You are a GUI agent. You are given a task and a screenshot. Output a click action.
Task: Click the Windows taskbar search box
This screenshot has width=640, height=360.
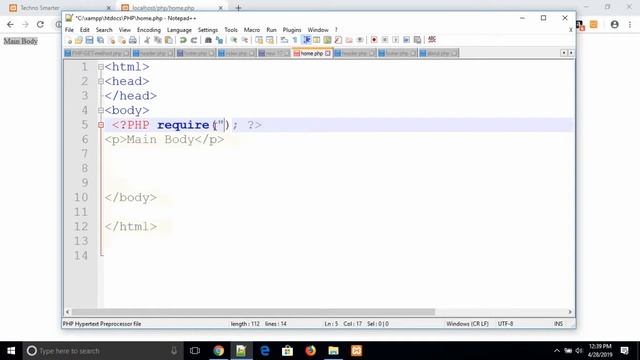(102, 351)
